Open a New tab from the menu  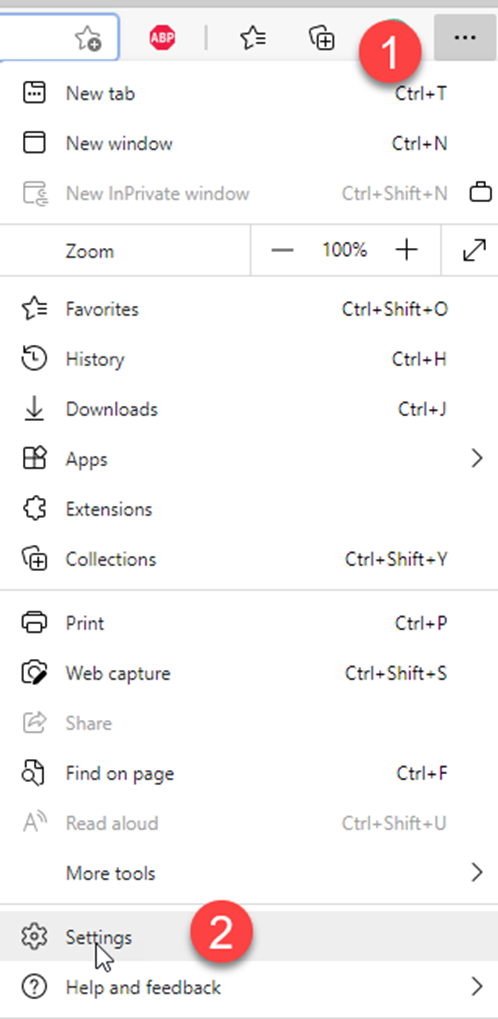[249, 93]
